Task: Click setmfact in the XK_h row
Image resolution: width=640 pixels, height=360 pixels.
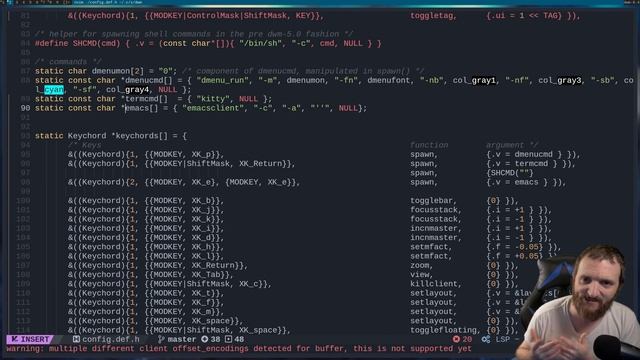Action: pos(429,247)
